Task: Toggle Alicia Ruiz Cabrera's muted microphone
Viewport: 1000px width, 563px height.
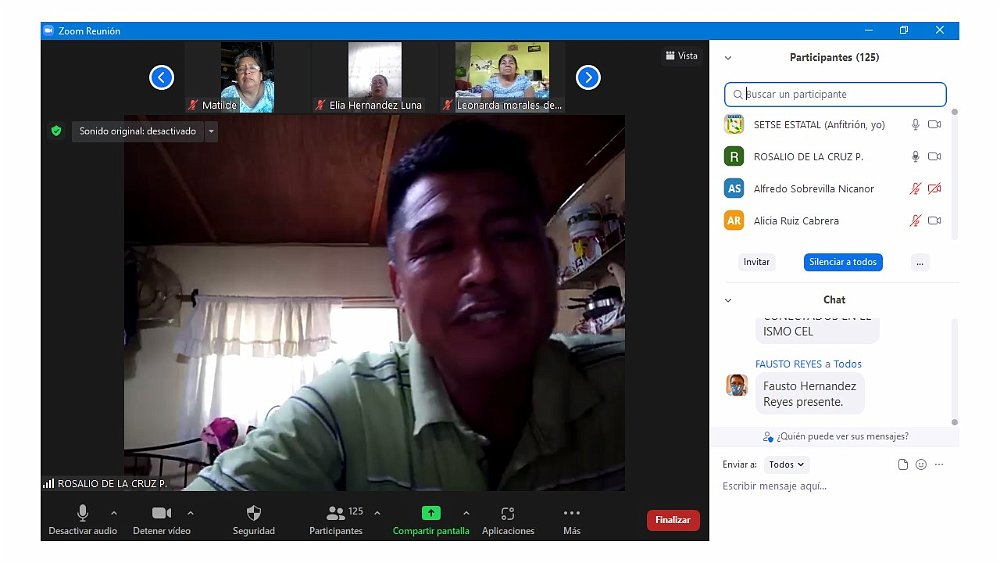Action: (x=914, y=221)
